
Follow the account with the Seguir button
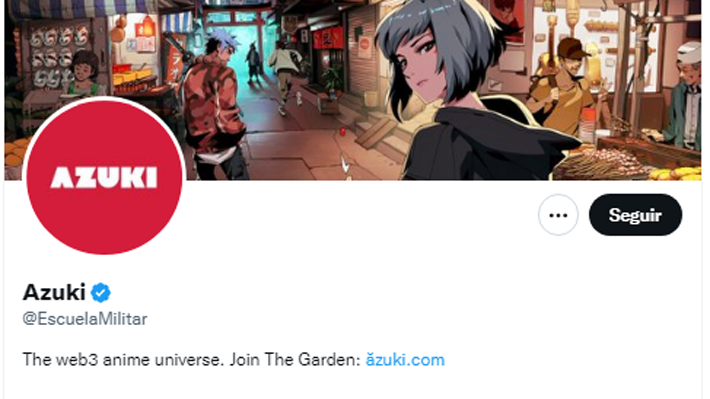pos(635,215)
